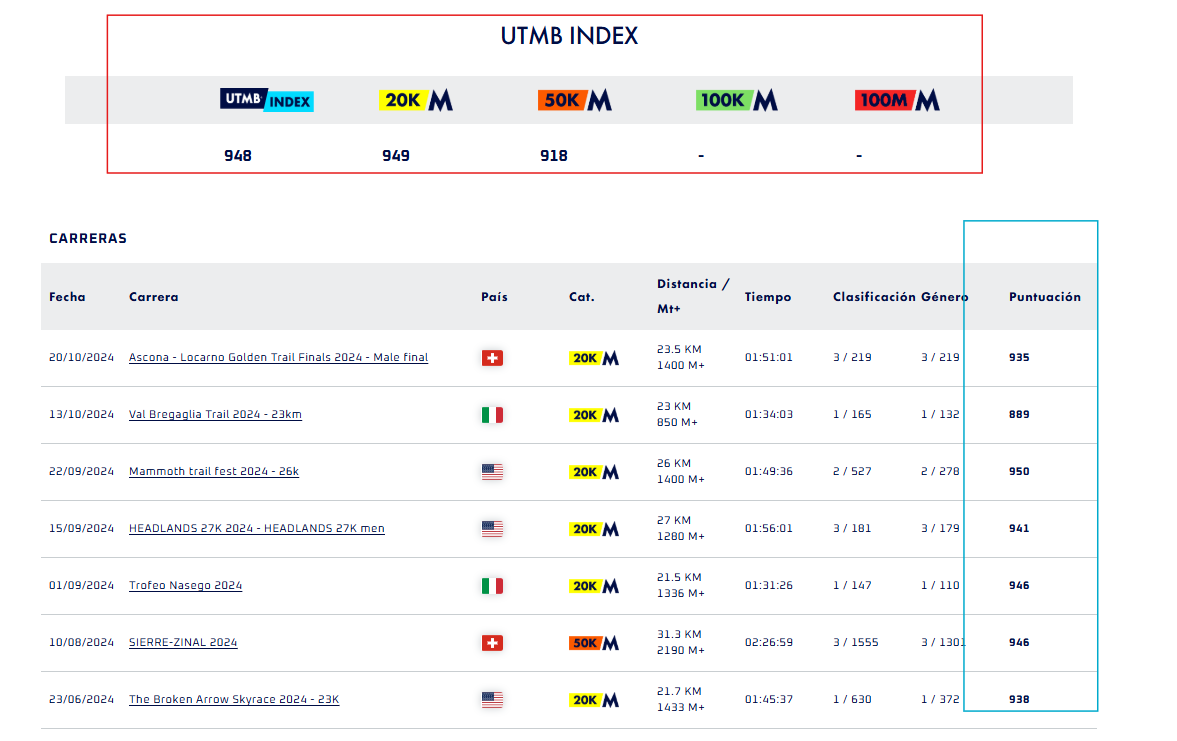Select the UTMB INDEX badge icon
1177x741 pixels.
pos(266,99)
